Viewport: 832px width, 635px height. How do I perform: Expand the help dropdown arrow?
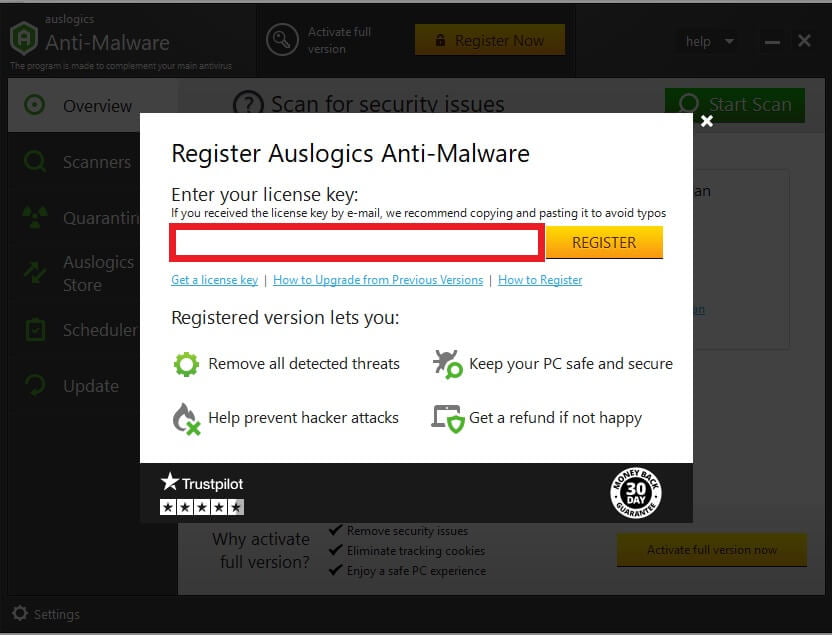tap(730, 41)
